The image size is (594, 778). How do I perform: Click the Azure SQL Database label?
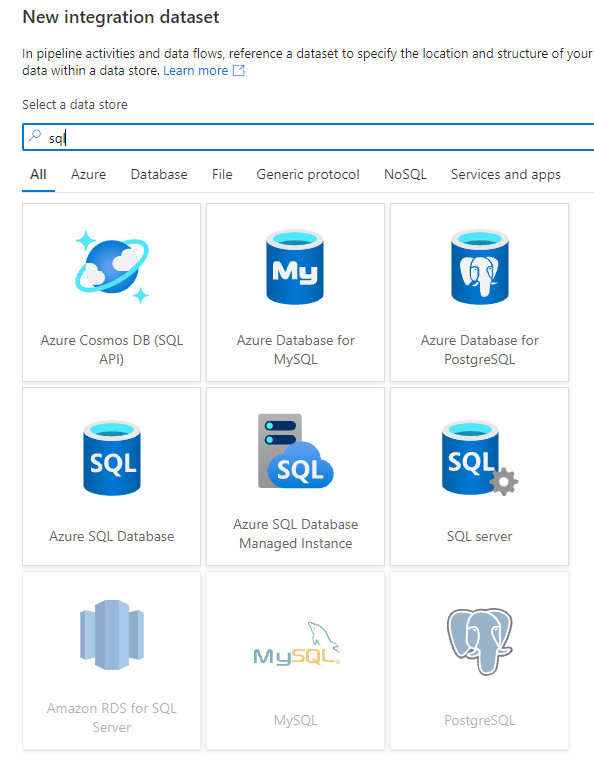click(x=112, y=536)
